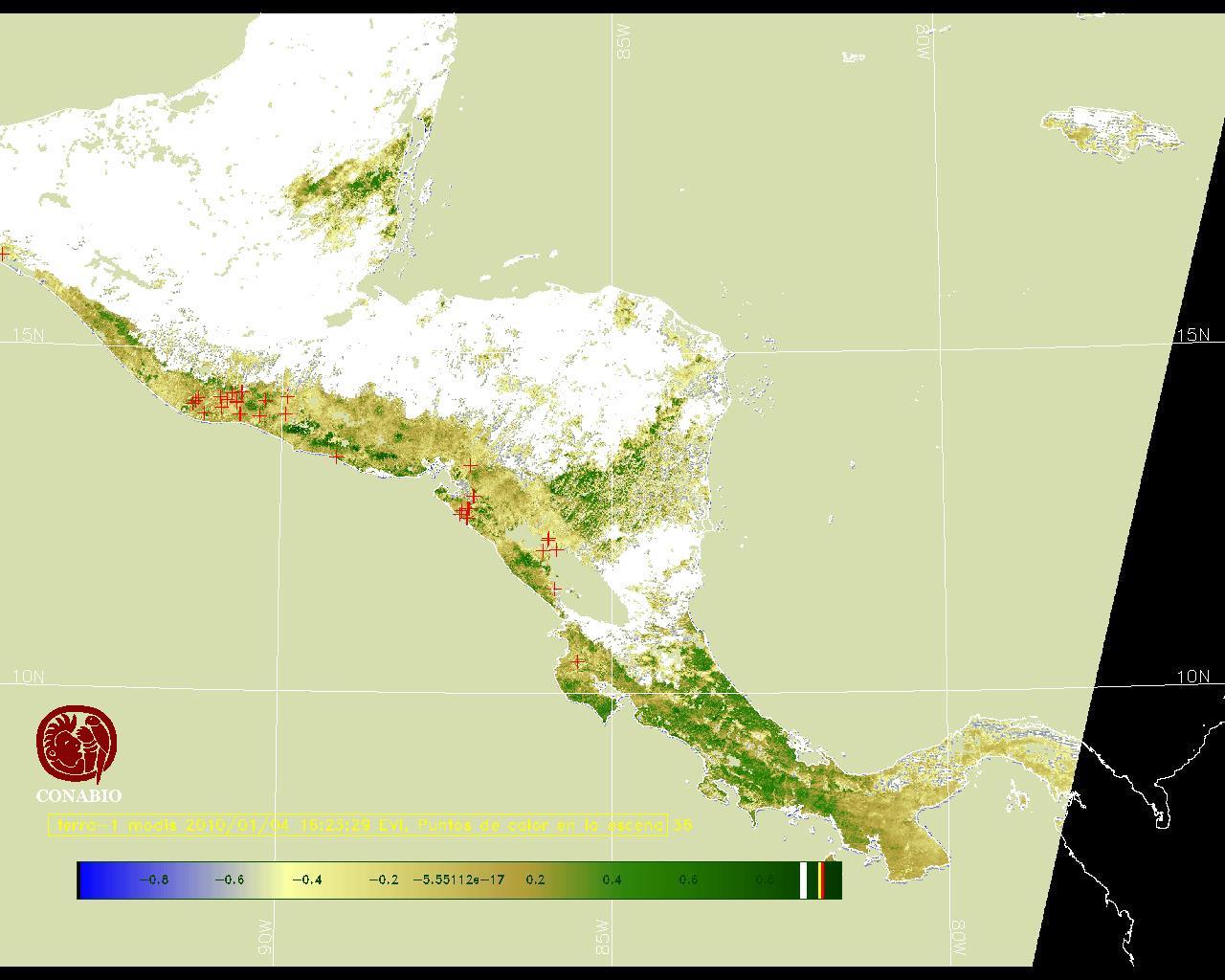Click the 15N latitude label on the left

(x=28, y=335)
